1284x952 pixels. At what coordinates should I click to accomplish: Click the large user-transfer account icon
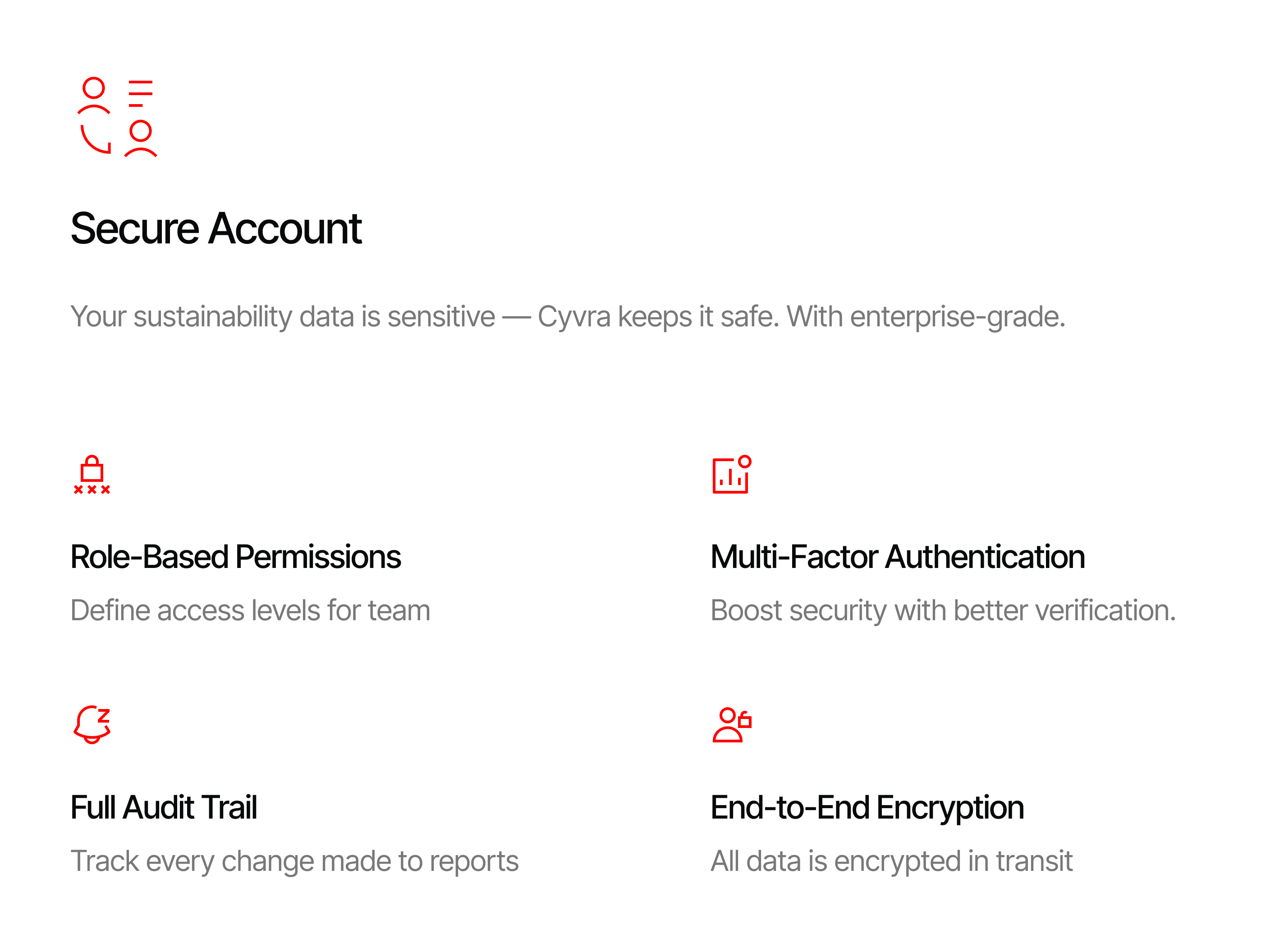[117, 117]
